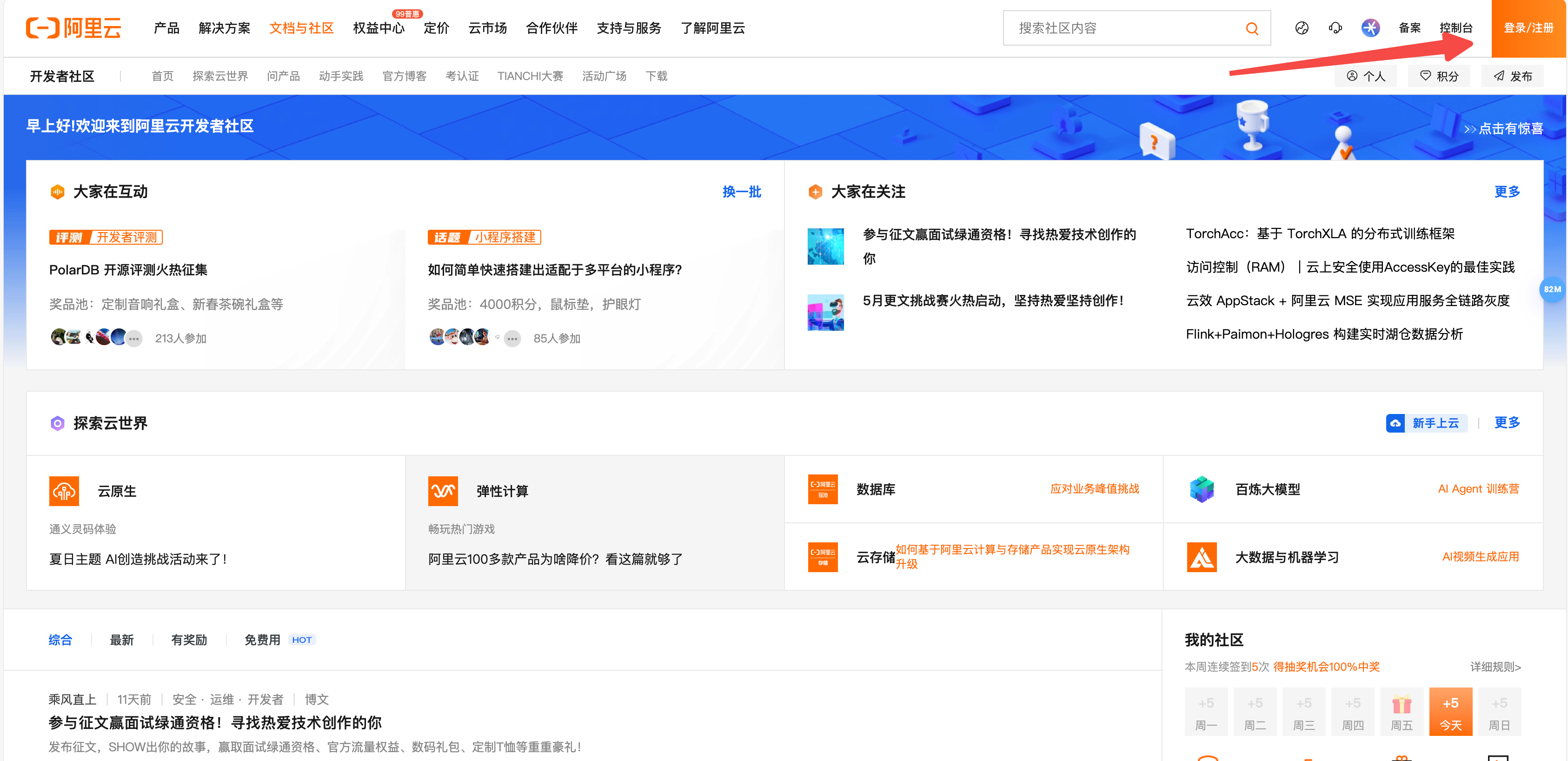Click the 云原生 cloud icon
1568x761 pixels.
(64, 491)
